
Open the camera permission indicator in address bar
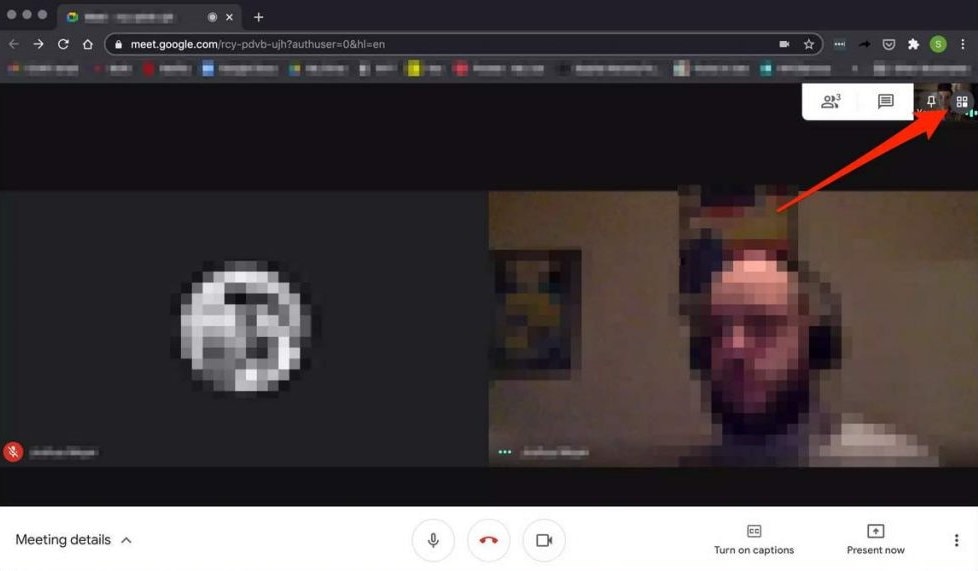tap(784, 44)
